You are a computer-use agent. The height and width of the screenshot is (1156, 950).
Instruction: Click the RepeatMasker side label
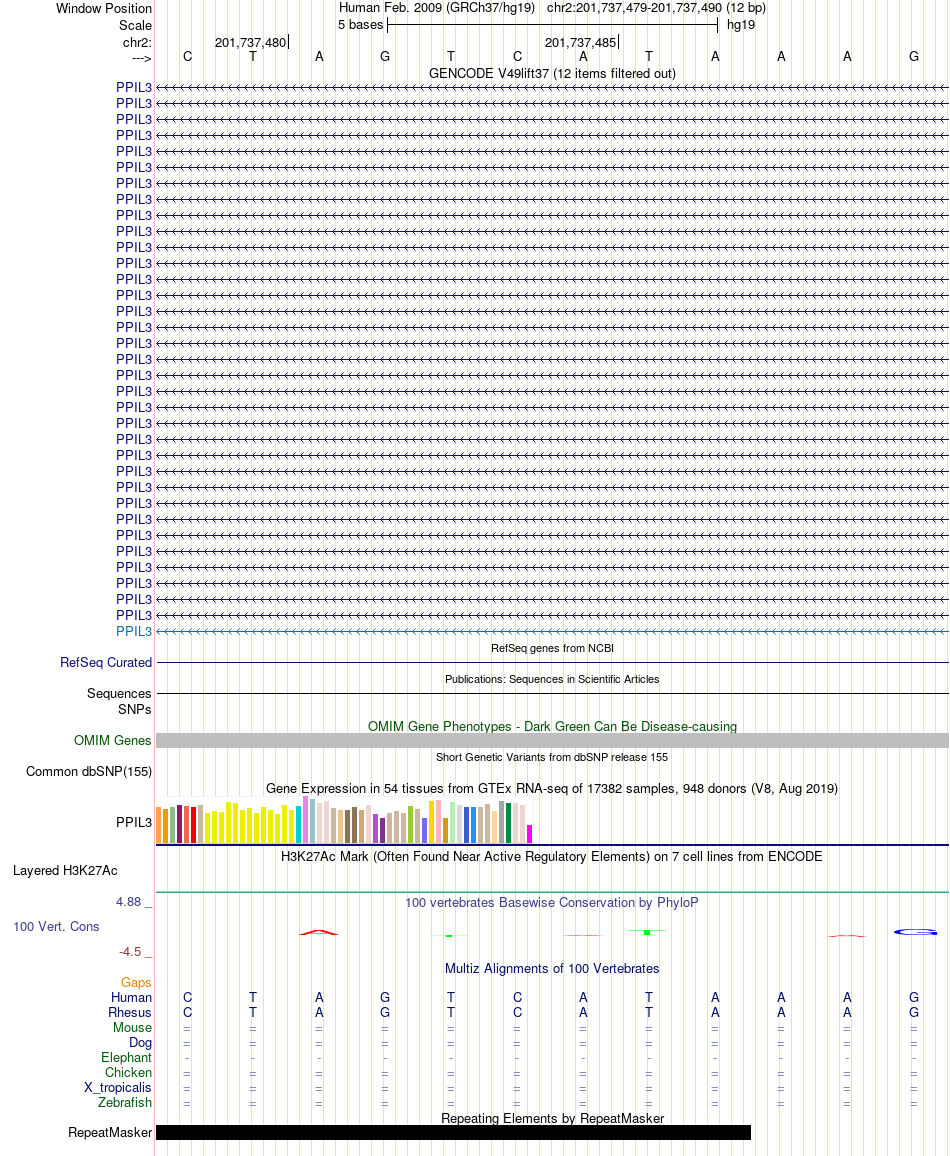click(x=110, y=1132)
